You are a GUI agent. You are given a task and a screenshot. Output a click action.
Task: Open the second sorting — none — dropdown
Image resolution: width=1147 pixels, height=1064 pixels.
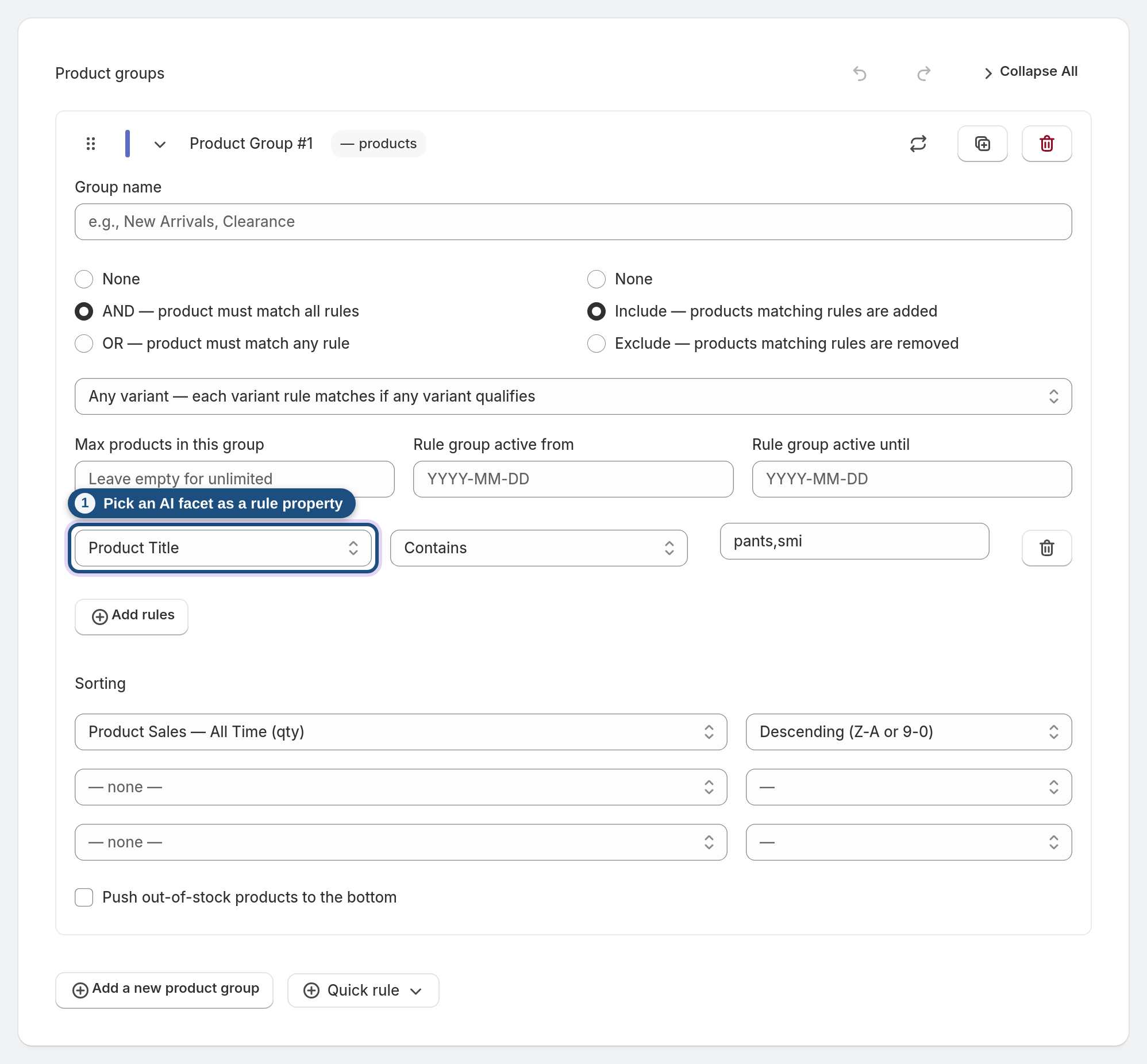pos(401,787)
